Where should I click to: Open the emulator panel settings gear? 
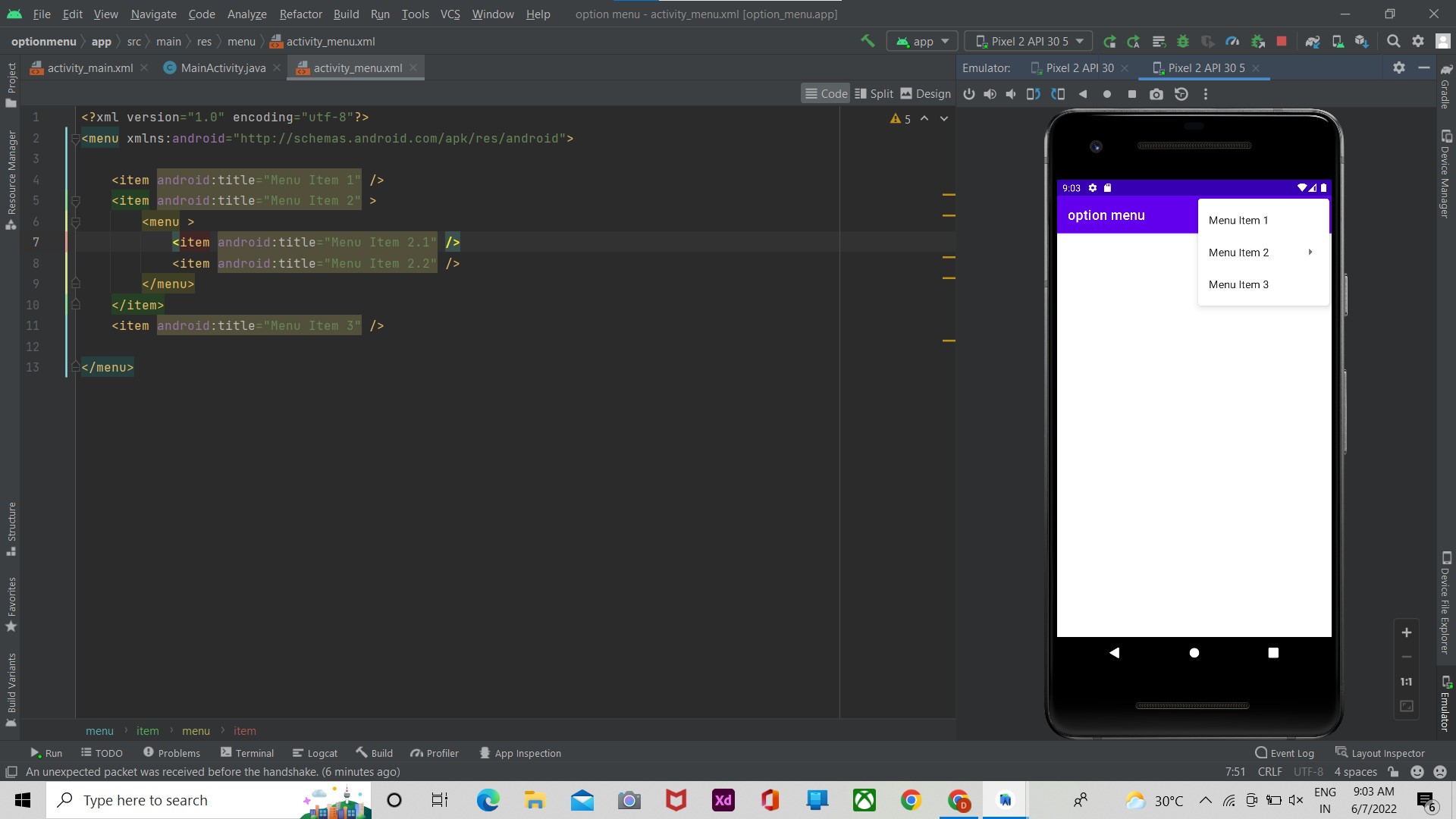1399,67
